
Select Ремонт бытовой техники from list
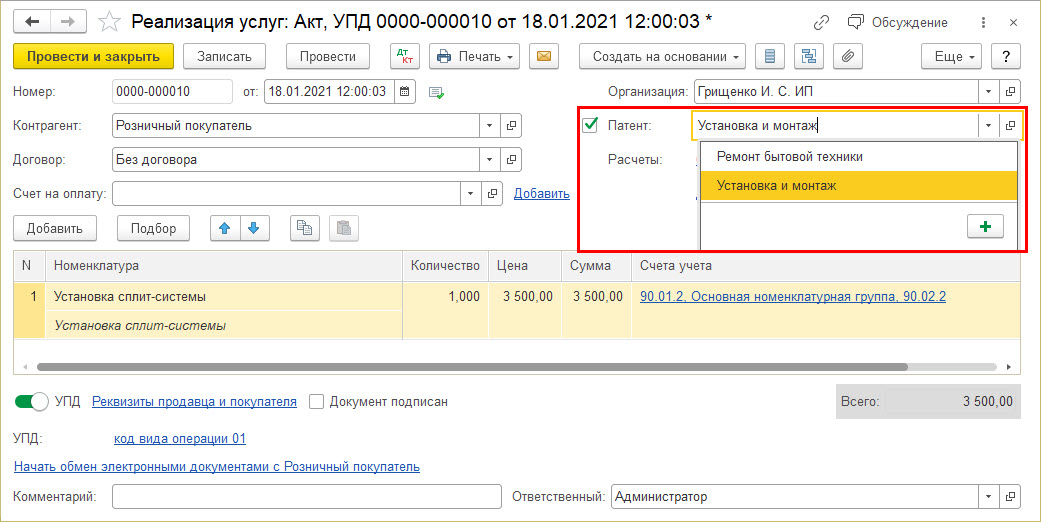point(859,157)
